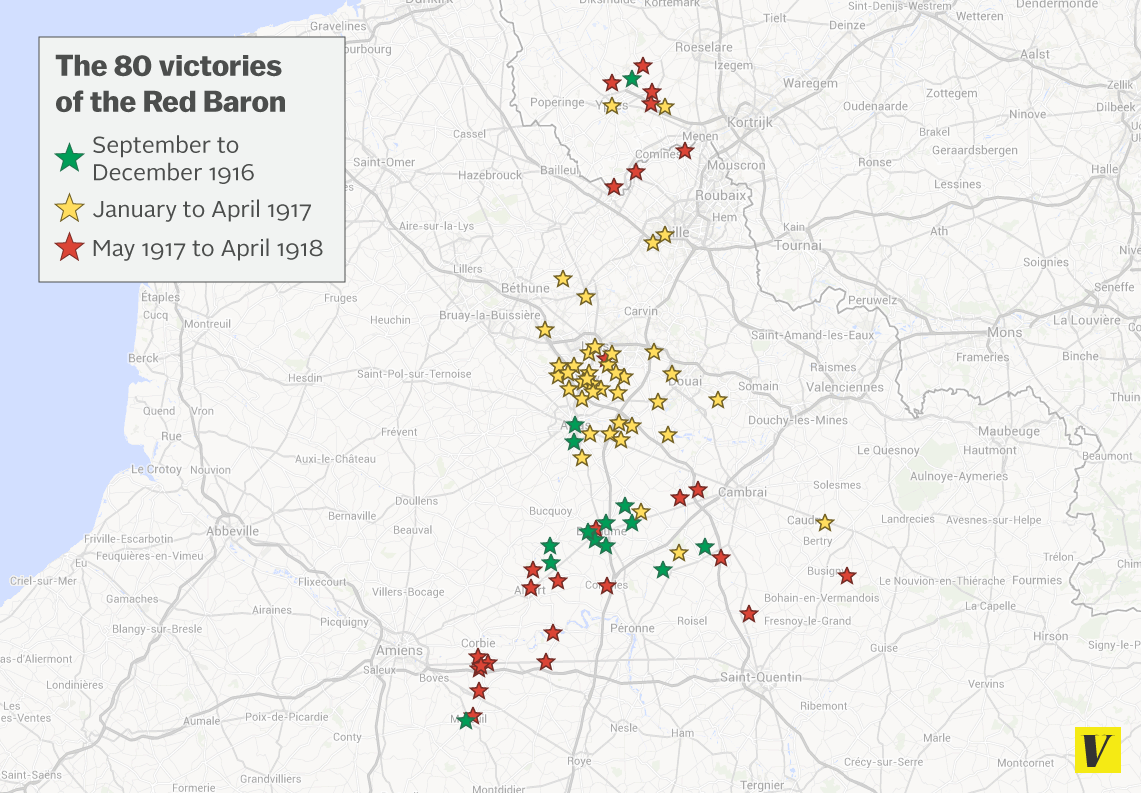Click the Cambrai city label
1141x793 pixels.
click(x=742, y=493)
